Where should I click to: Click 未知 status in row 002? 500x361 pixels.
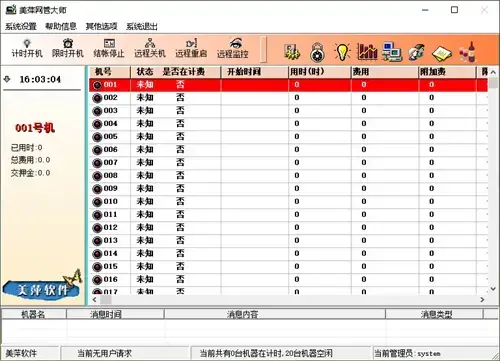tap(145, 97)
